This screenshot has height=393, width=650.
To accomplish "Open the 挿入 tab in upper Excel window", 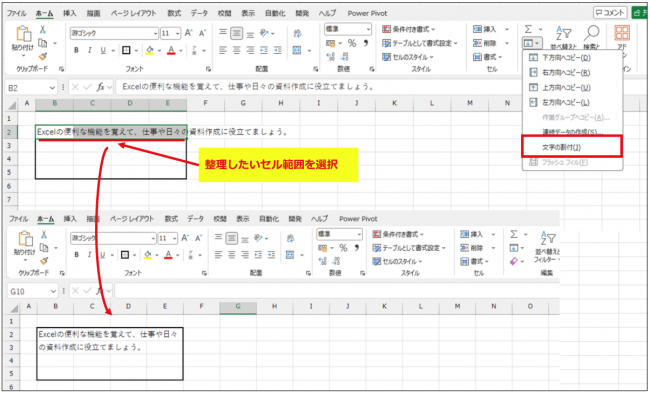I will pyautogui.click(x=70, y=13).
